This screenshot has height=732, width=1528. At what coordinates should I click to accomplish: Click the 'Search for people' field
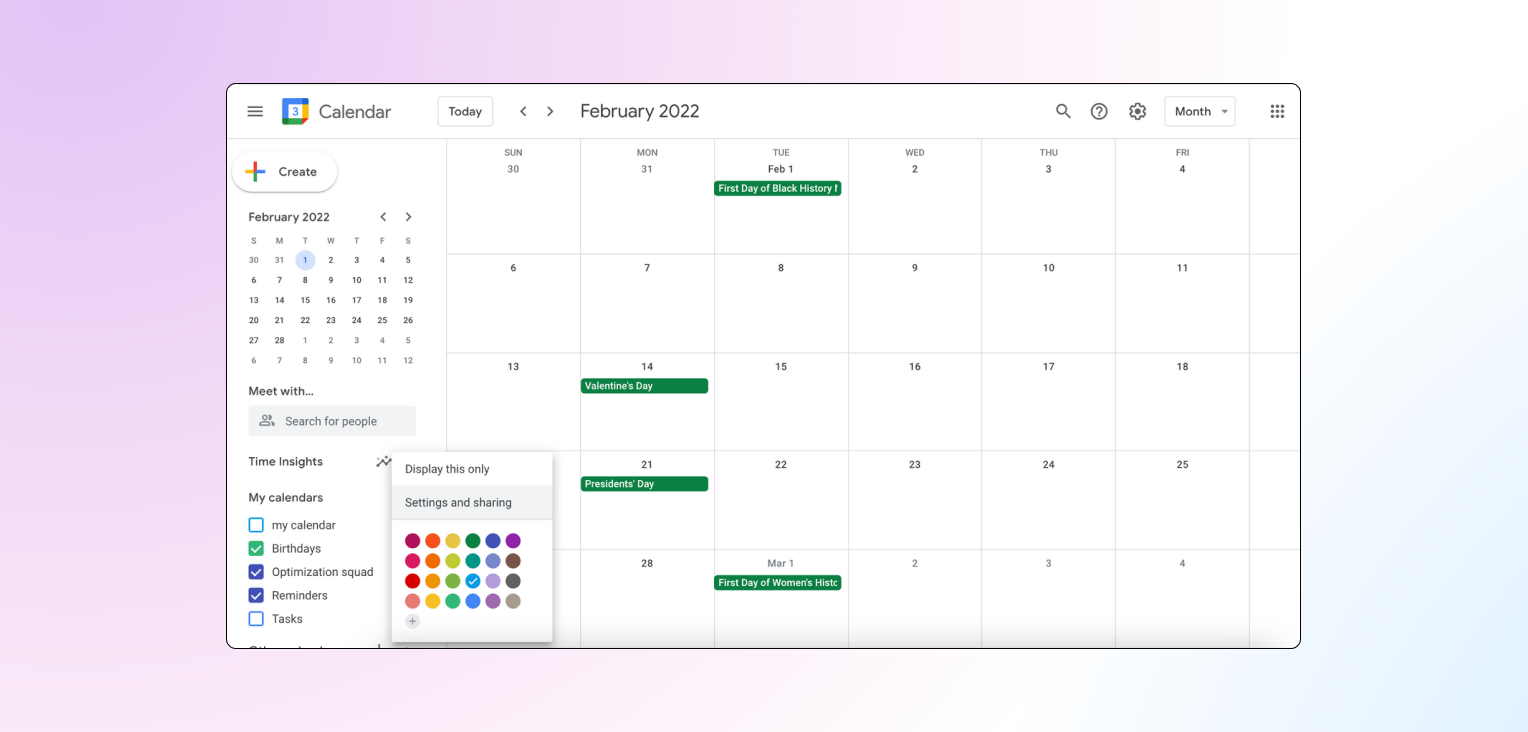[x=332, y=421]
